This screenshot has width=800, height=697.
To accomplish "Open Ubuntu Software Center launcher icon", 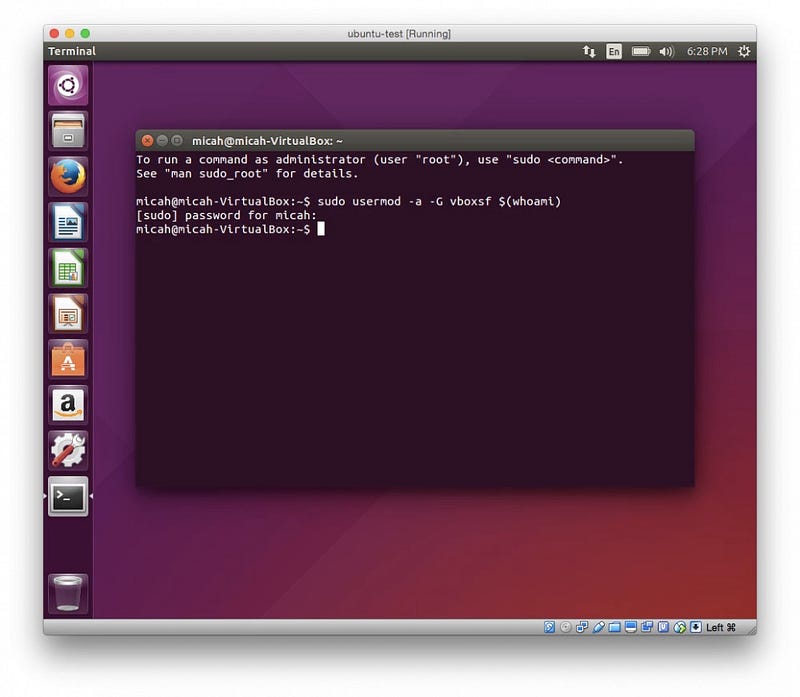I will coord(68,359).
